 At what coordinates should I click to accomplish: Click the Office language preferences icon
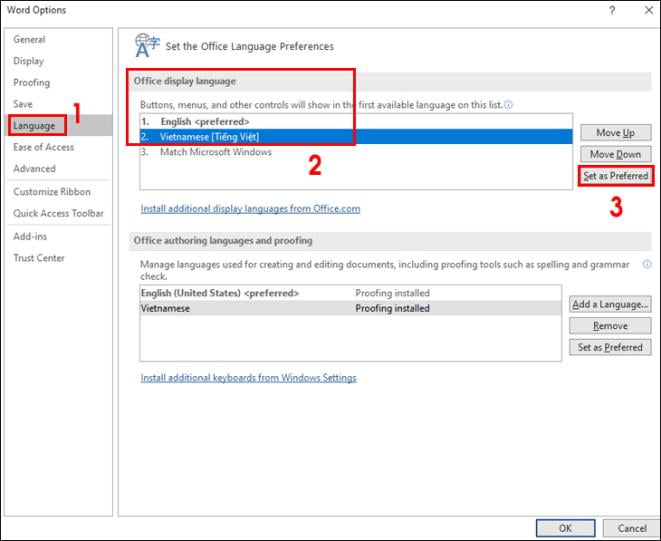click(147, 46)
